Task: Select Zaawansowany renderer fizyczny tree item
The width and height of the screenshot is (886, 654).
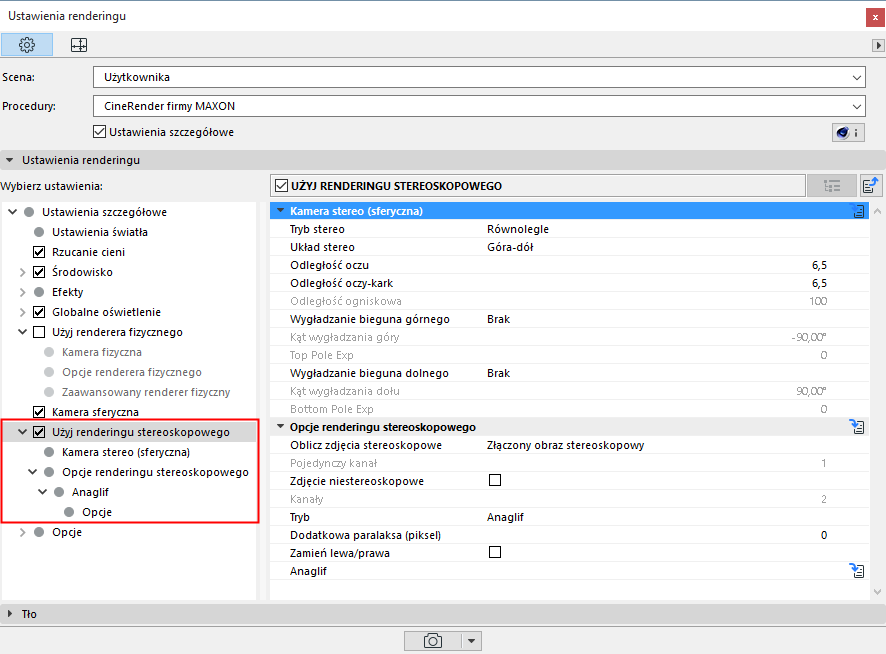Action: (146, 392)
